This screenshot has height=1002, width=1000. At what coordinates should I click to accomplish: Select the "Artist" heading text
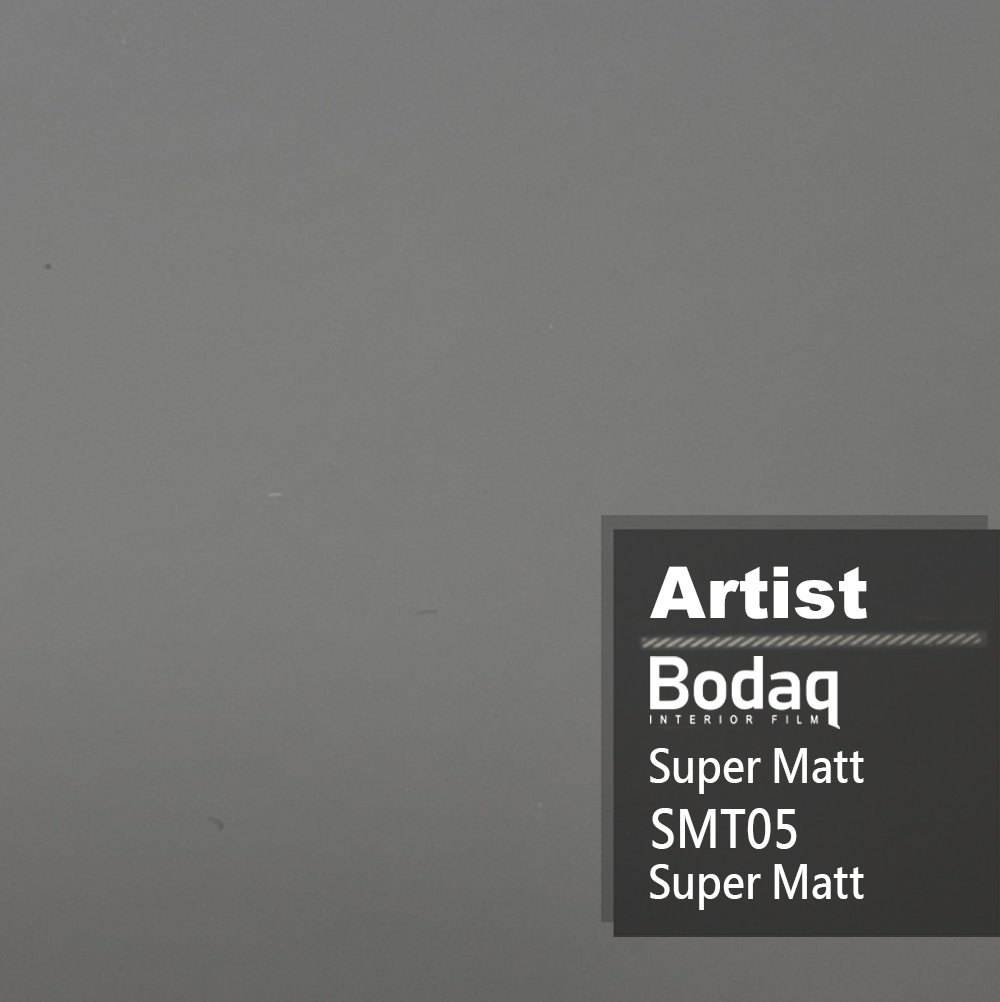click(758, 593)
